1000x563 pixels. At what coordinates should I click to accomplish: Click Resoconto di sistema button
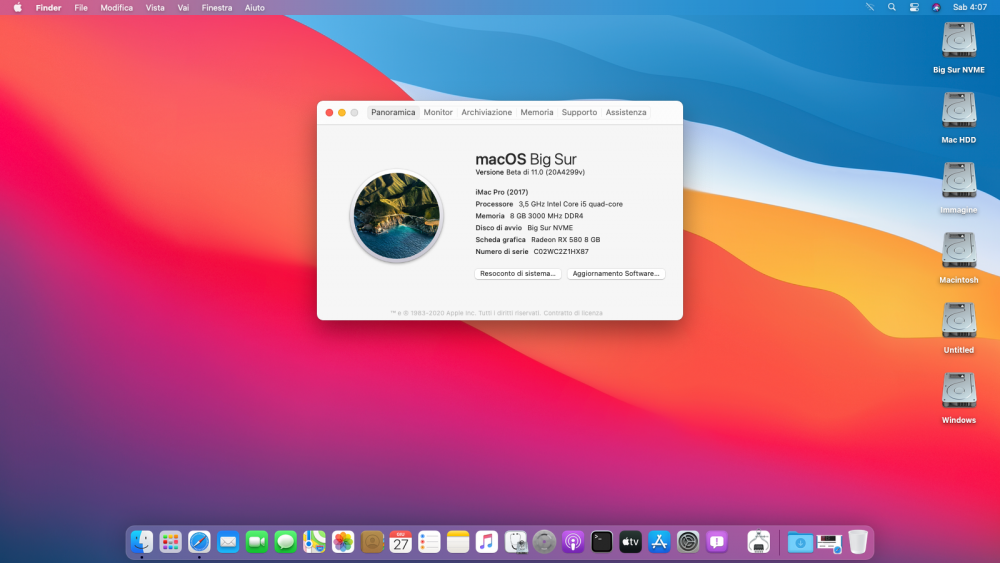pyautogui.click(x=518, y=274)
